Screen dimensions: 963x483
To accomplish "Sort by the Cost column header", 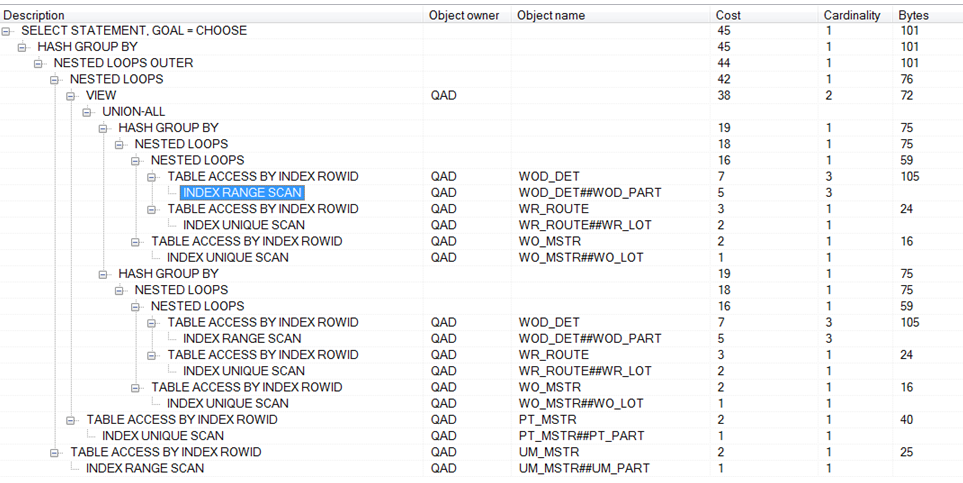I will 729,15.
